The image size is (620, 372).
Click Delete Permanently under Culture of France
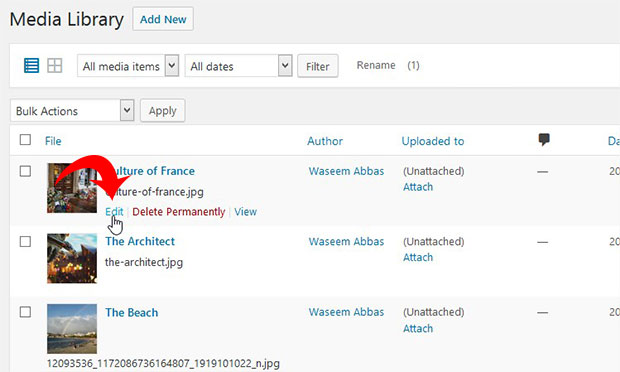(179, 211)
